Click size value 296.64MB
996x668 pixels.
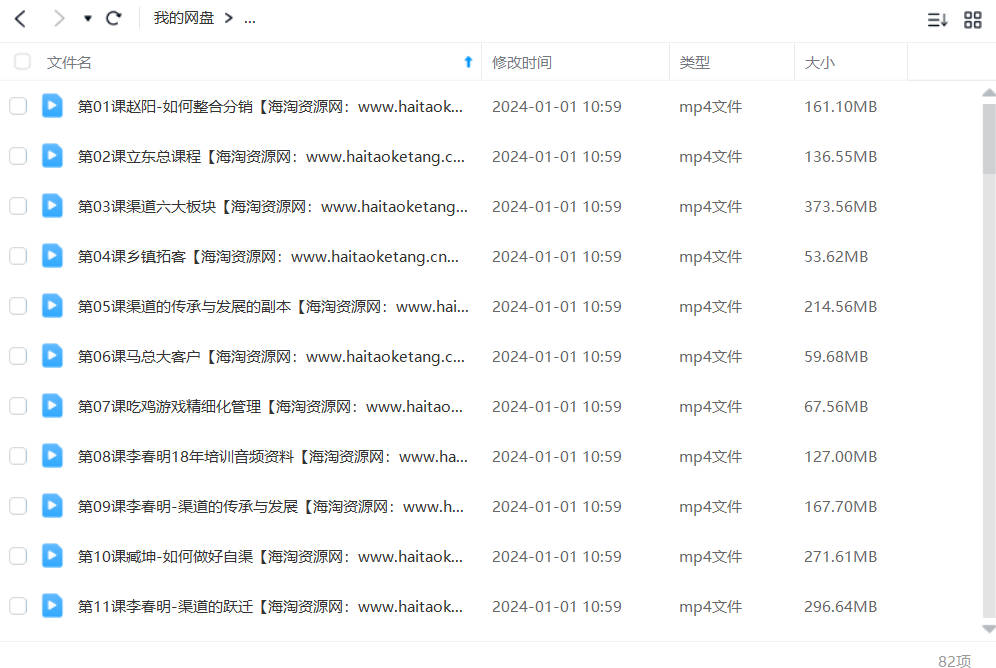pyautogui.click(x=840, y=606)
